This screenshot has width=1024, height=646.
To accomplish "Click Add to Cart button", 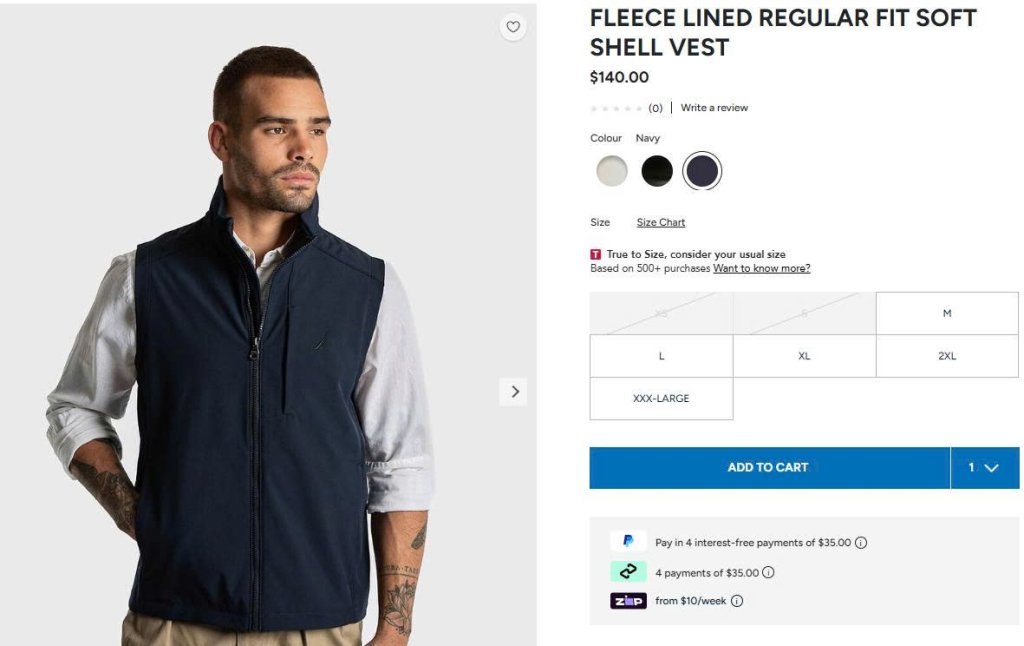I will [x=768, y=468].
